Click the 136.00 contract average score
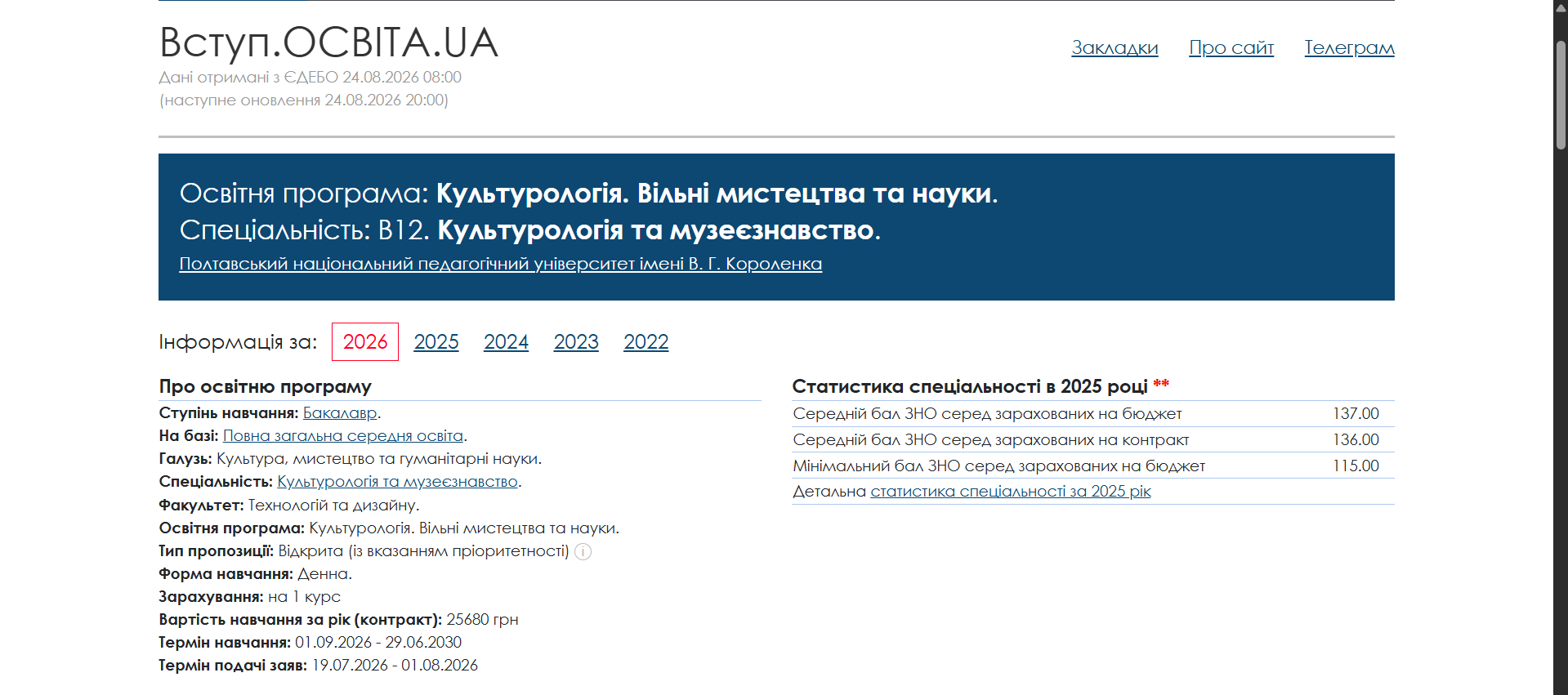This screenshot has height=695, width=1568. (1356, 440)
